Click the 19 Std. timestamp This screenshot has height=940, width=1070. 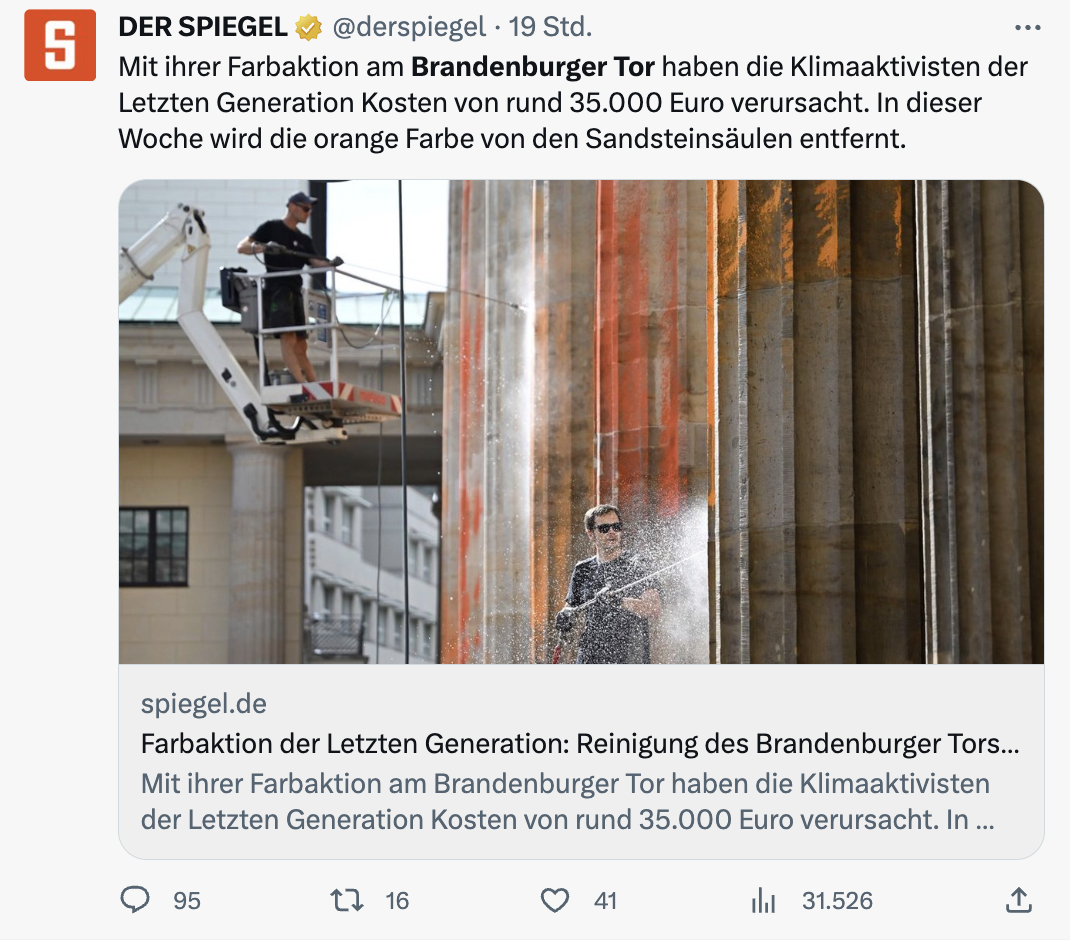550,27
